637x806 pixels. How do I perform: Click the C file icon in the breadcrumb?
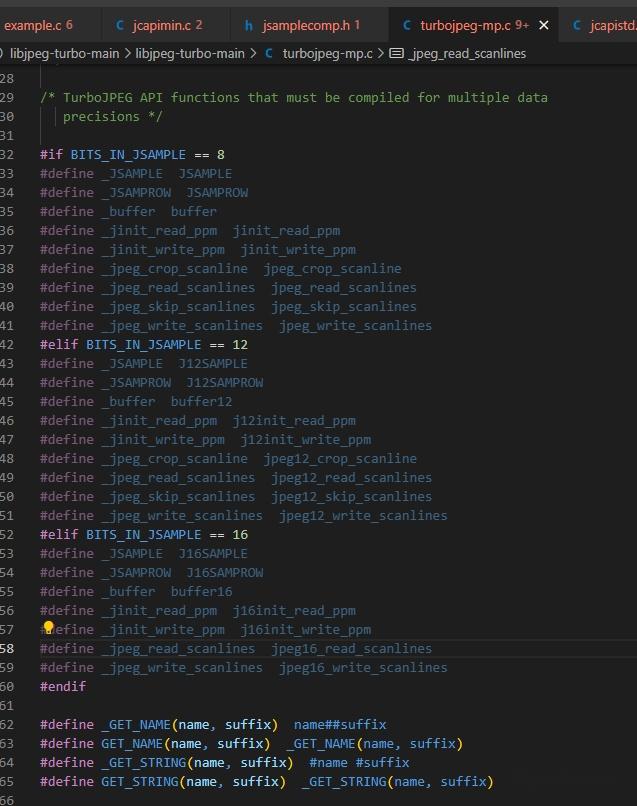(270, 53)
